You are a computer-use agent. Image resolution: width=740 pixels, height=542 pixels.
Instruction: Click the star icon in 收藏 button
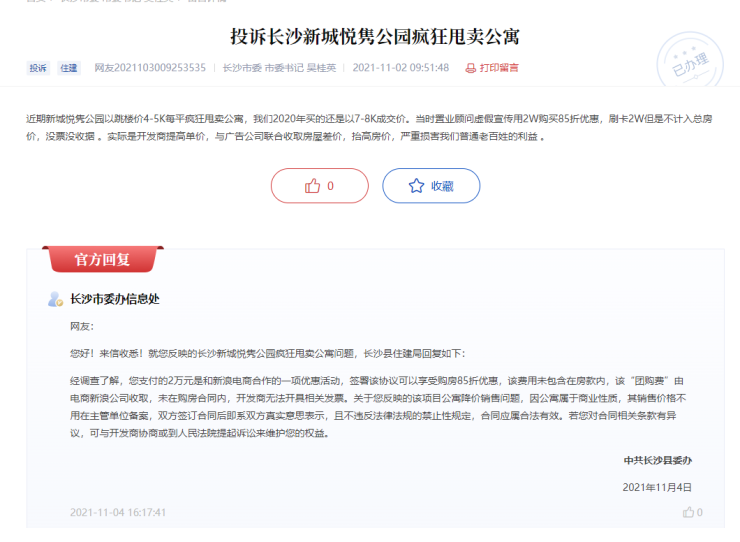(x=416, y=186)
